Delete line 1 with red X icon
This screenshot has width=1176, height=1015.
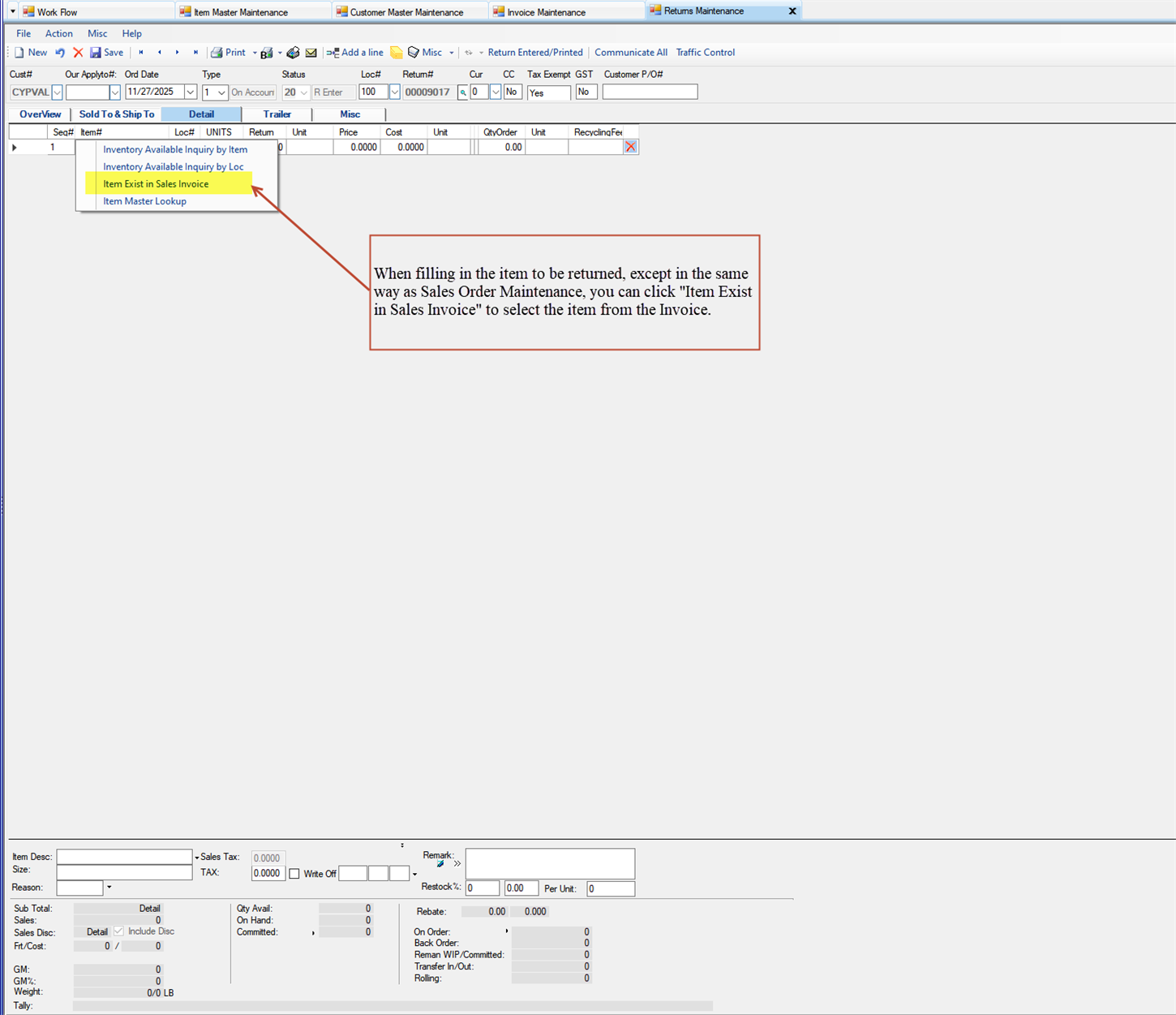click(630, 147)
